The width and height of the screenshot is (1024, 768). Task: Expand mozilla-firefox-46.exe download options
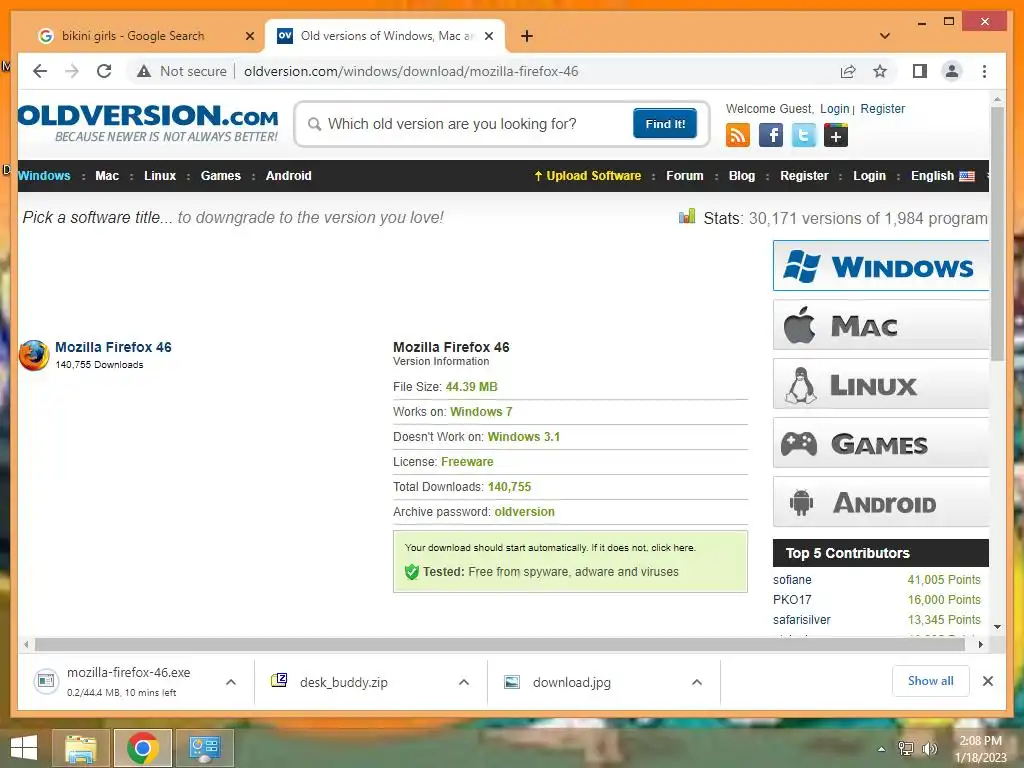231,682
